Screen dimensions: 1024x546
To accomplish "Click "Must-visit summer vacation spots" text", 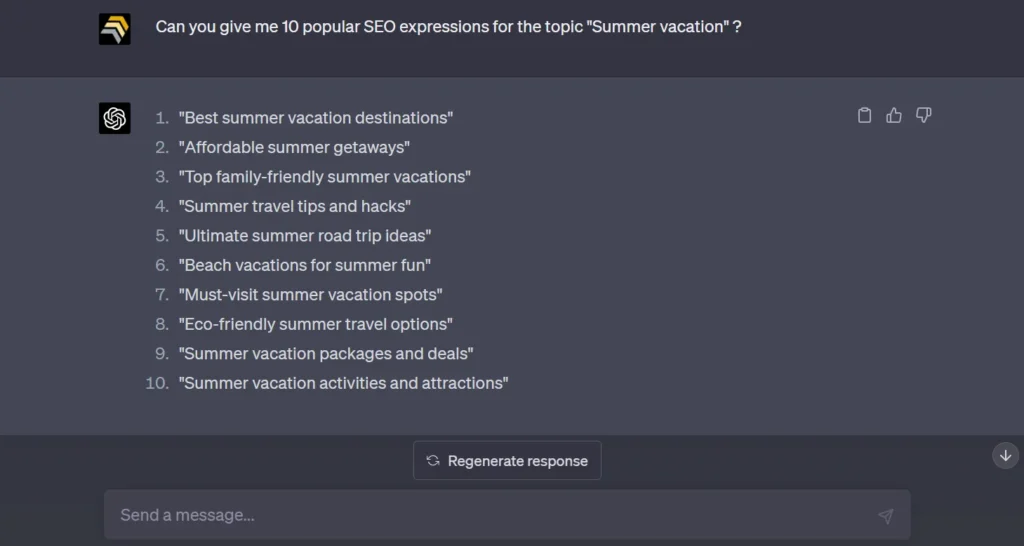I will tap(311, 295).
